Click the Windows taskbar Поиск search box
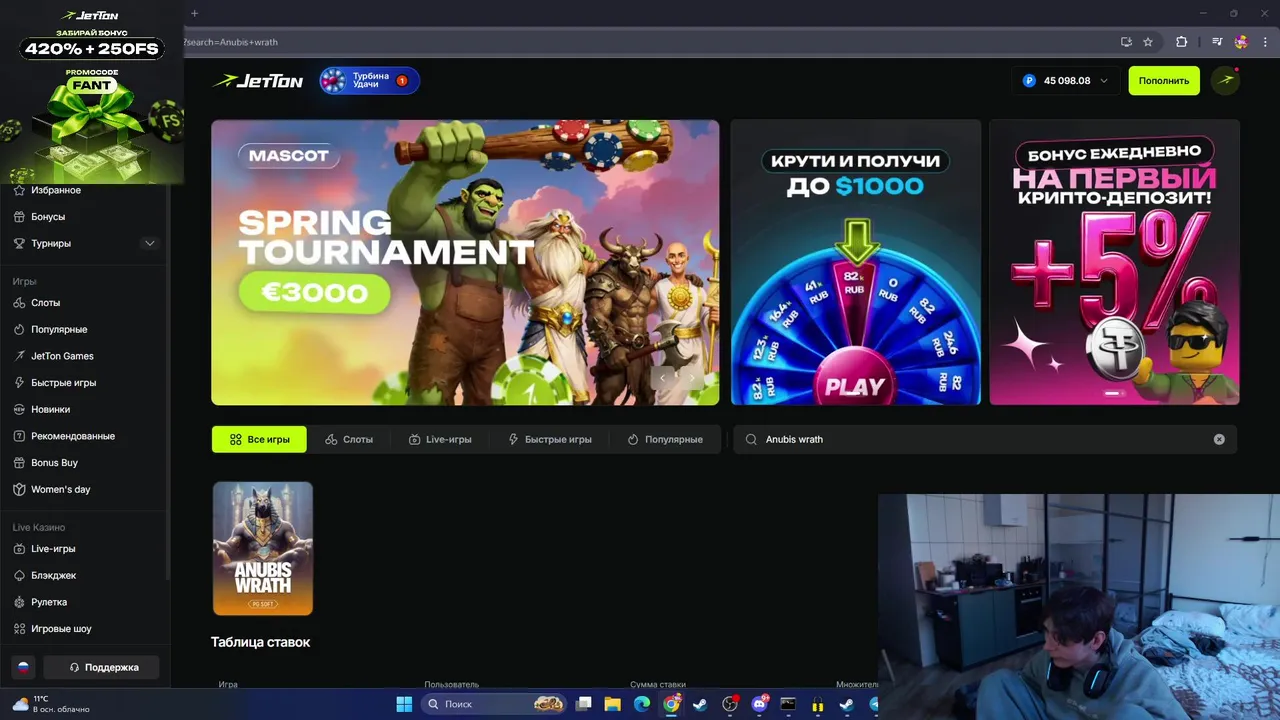Screen dimensions: 1280x720 494,704
